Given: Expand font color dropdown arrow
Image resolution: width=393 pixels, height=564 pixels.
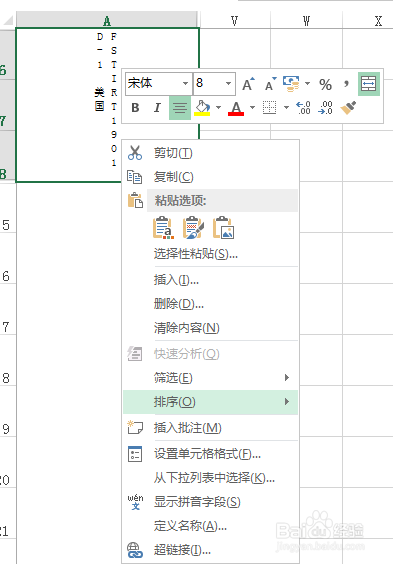Looking at the screenshot, I should [x=252, y=108].
